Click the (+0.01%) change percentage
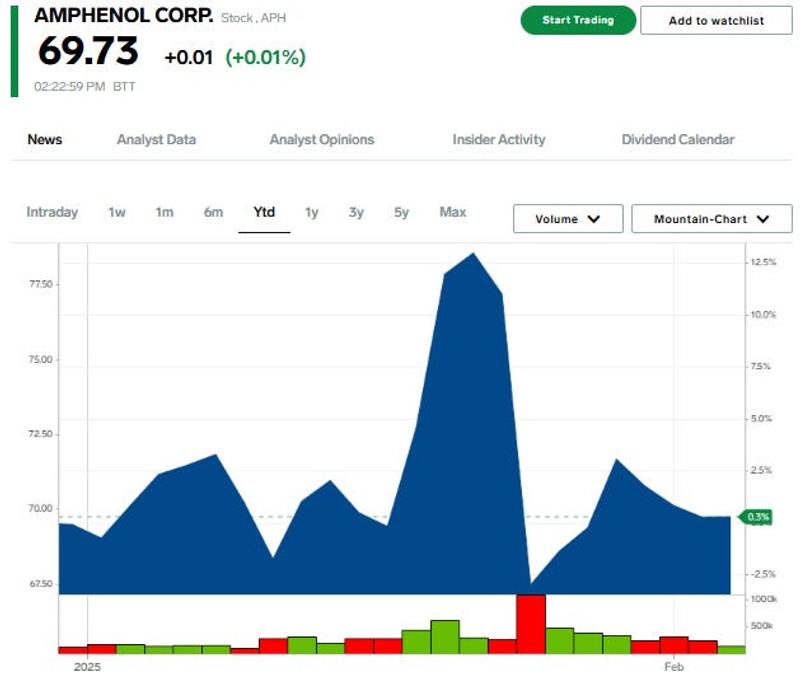Viewport: 800px width, 684px height. (266, 57)
